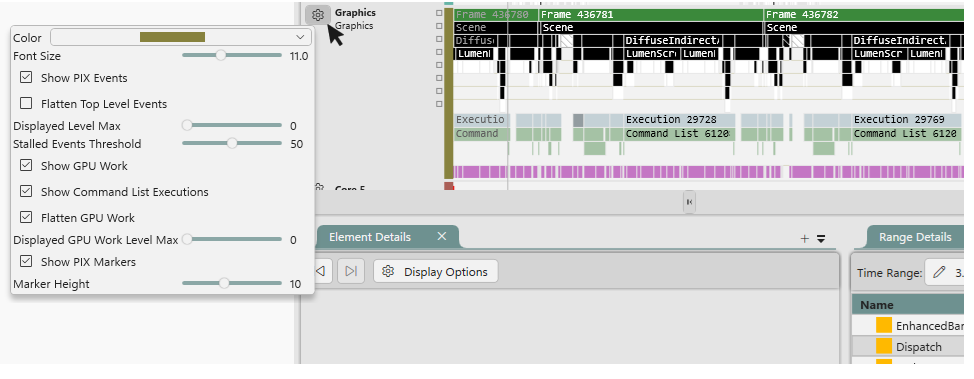Add a new panel tab with plus icon
This screenshot has height=379, width=974.
pyautogui.click(x=804, y=239)
